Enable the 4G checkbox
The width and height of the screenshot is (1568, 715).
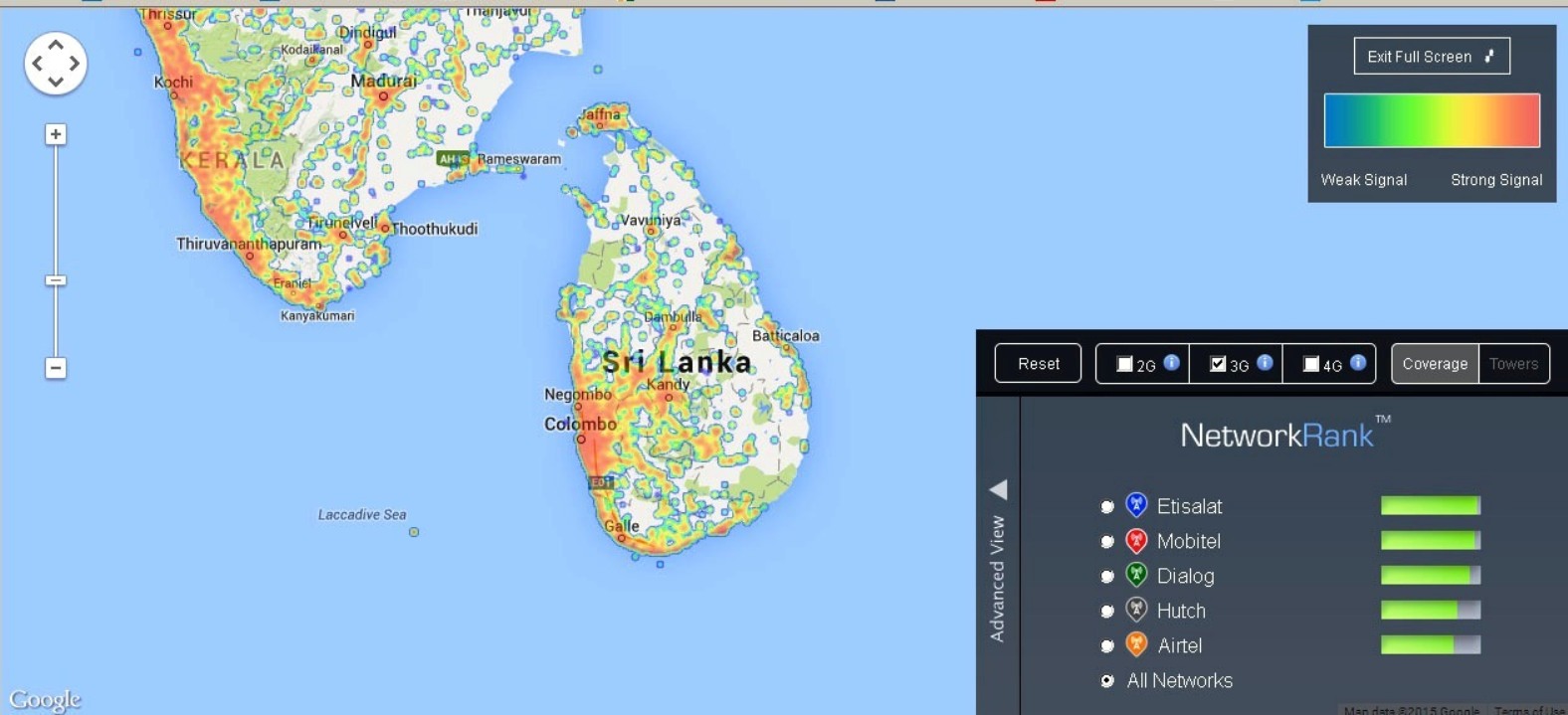[x=1311, y=364]
